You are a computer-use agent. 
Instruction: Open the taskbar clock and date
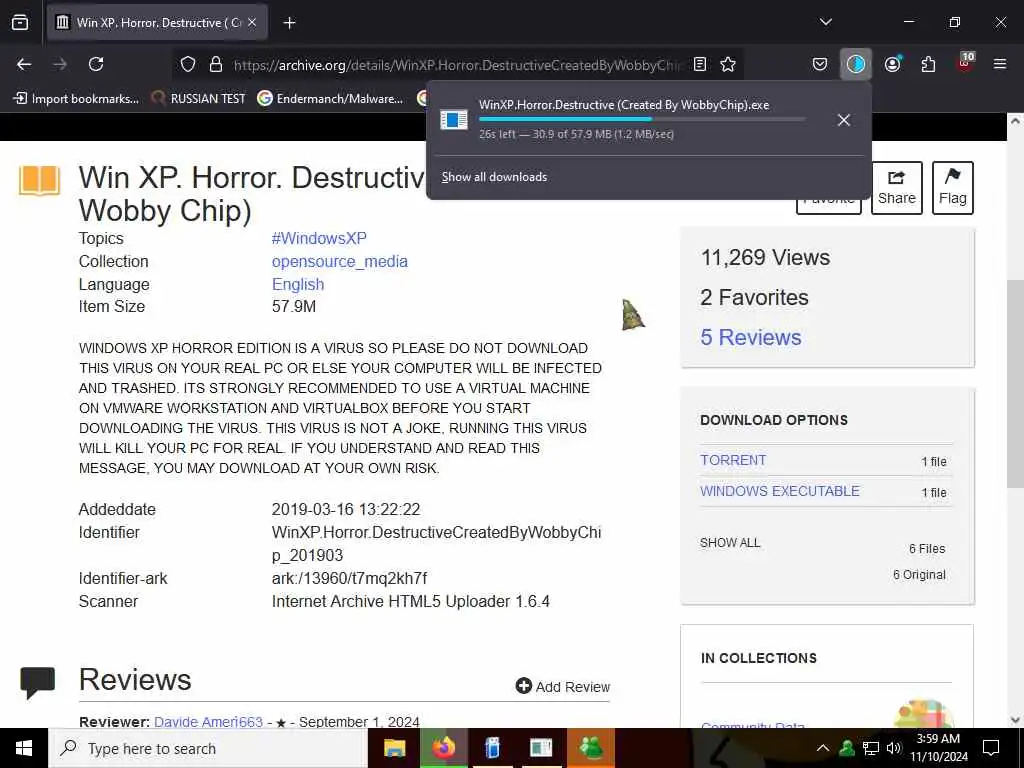938,748
